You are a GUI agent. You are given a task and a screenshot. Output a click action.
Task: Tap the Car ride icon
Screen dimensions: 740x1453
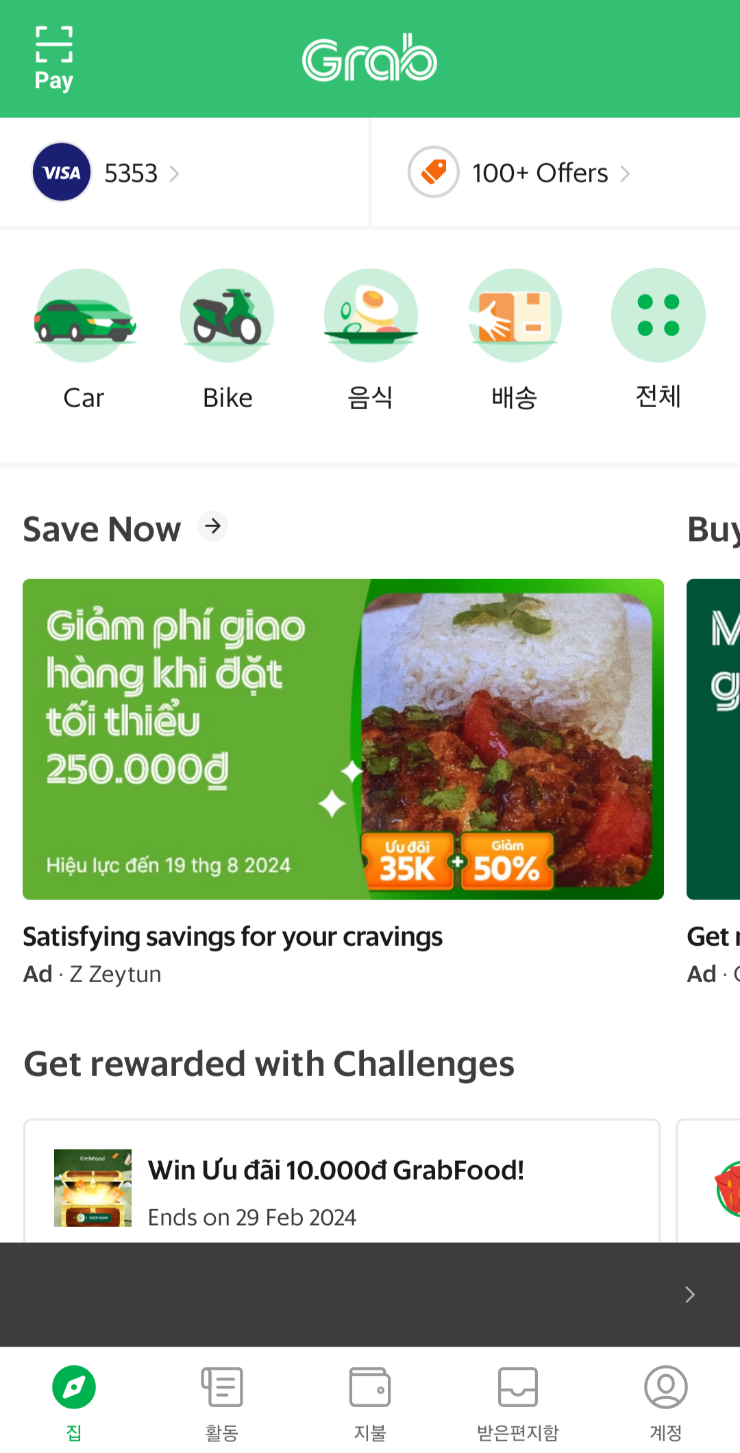(x=84, y=316)
